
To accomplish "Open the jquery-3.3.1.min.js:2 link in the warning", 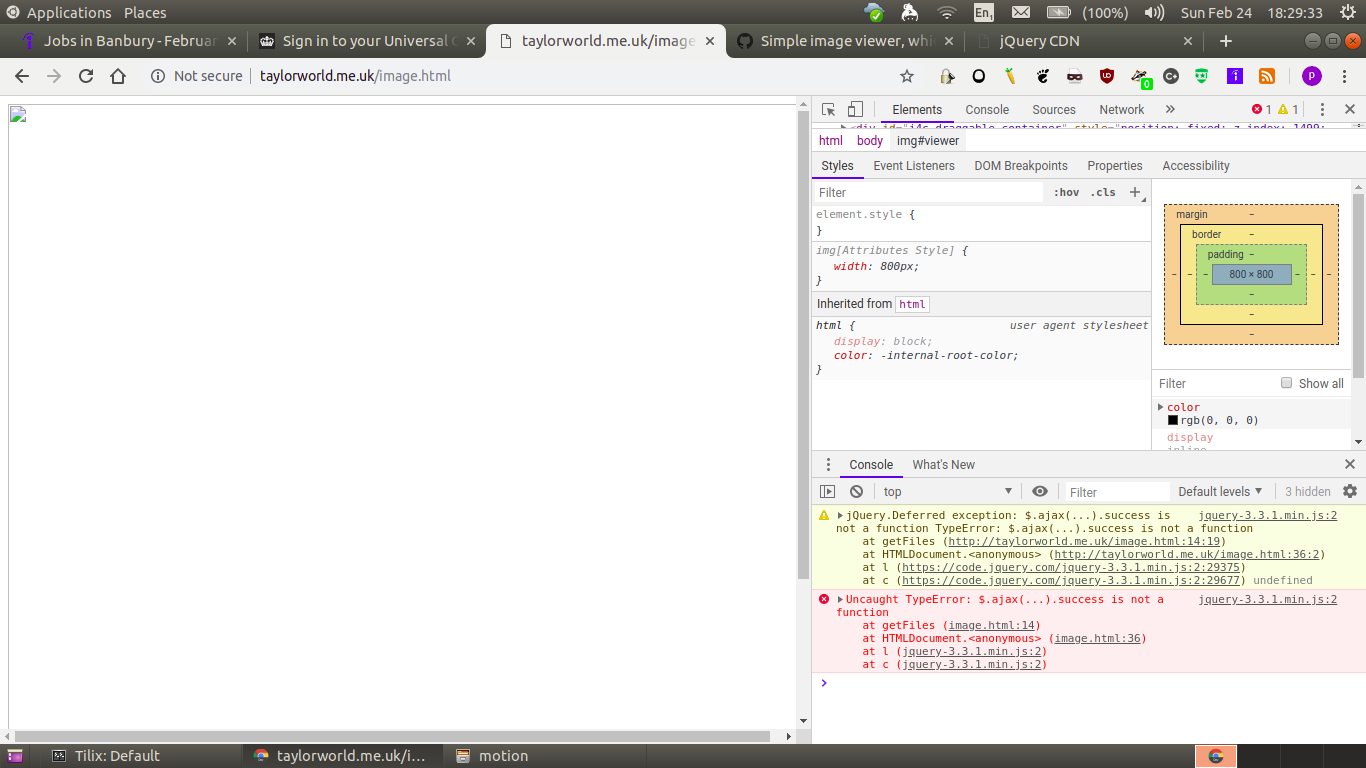I will [x=1268, y=515].
